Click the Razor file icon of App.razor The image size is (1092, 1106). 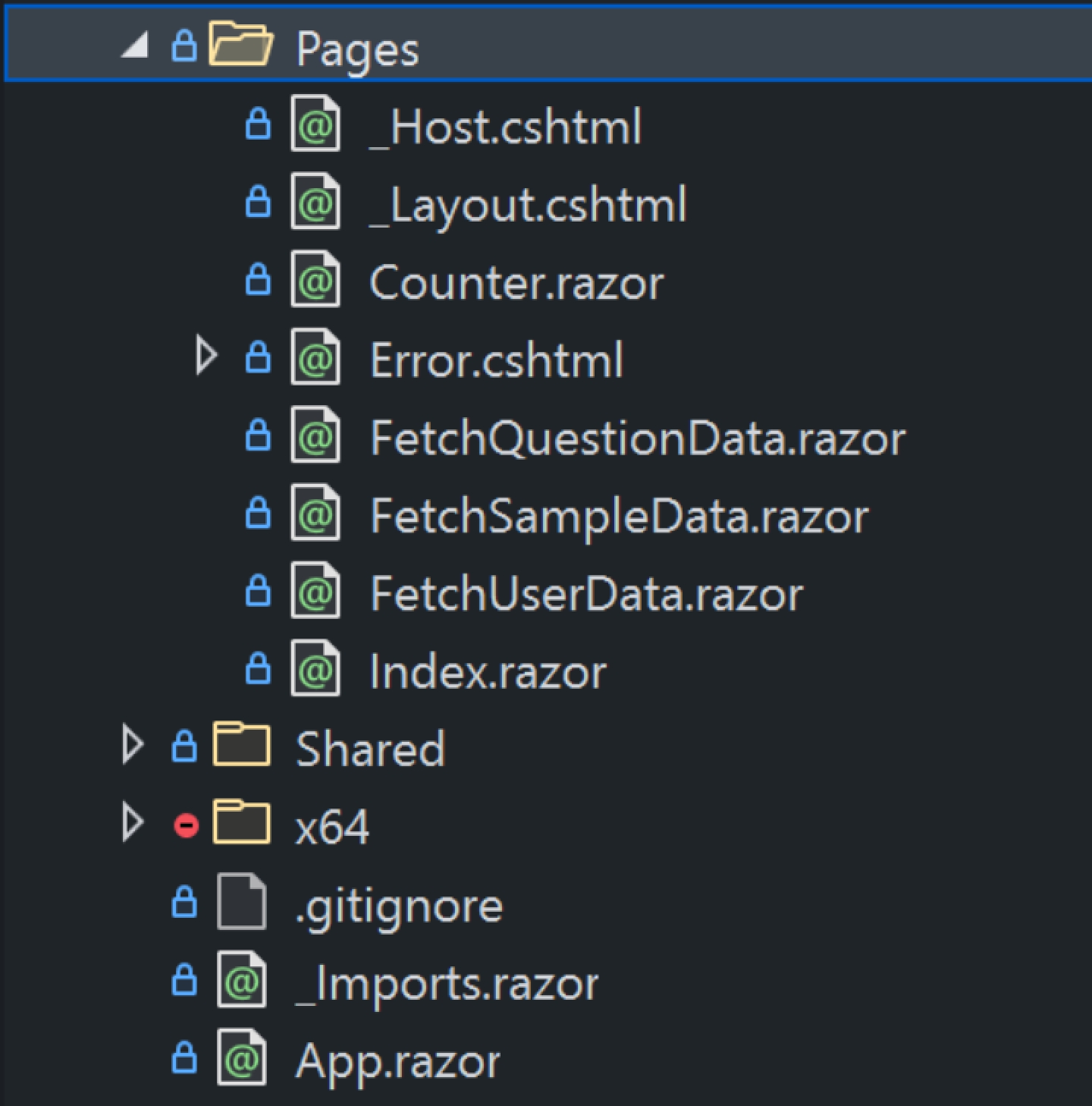point(241,1057)
